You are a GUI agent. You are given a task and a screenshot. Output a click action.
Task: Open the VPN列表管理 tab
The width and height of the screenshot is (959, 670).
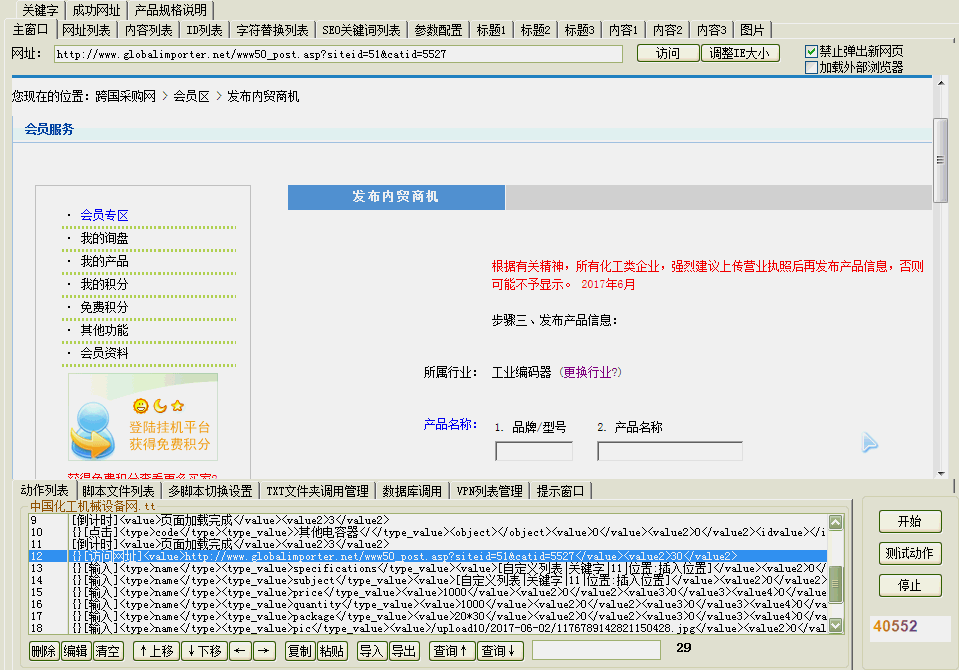[x=489, y=491]
